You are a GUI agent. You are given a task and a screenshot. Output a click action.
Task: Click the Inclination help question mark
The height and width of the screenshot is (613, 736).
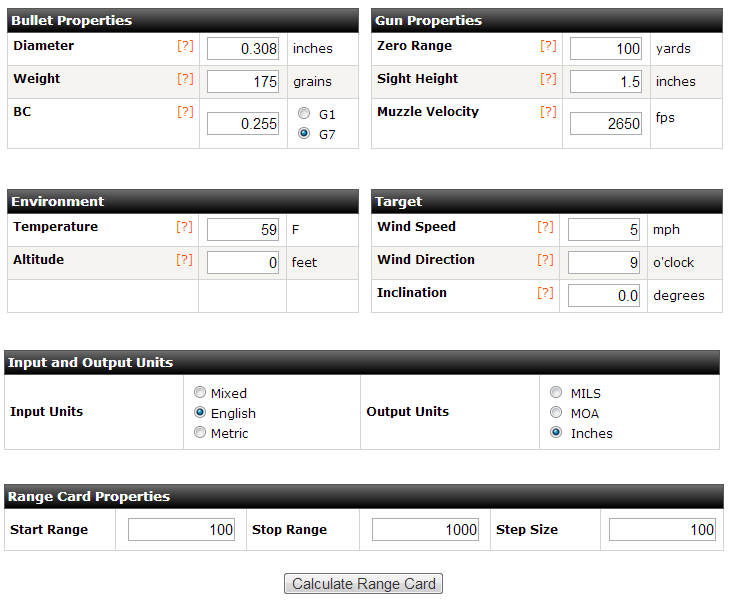(x=545, y=293)
